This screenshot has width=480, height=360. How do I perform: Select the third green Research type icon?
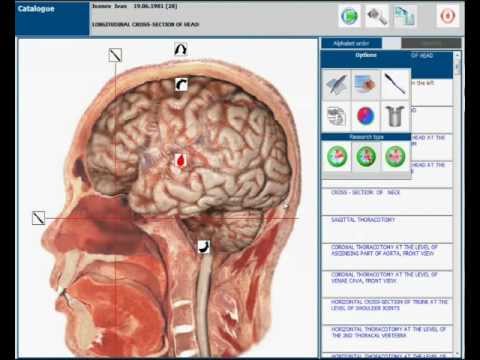(395, 156)
